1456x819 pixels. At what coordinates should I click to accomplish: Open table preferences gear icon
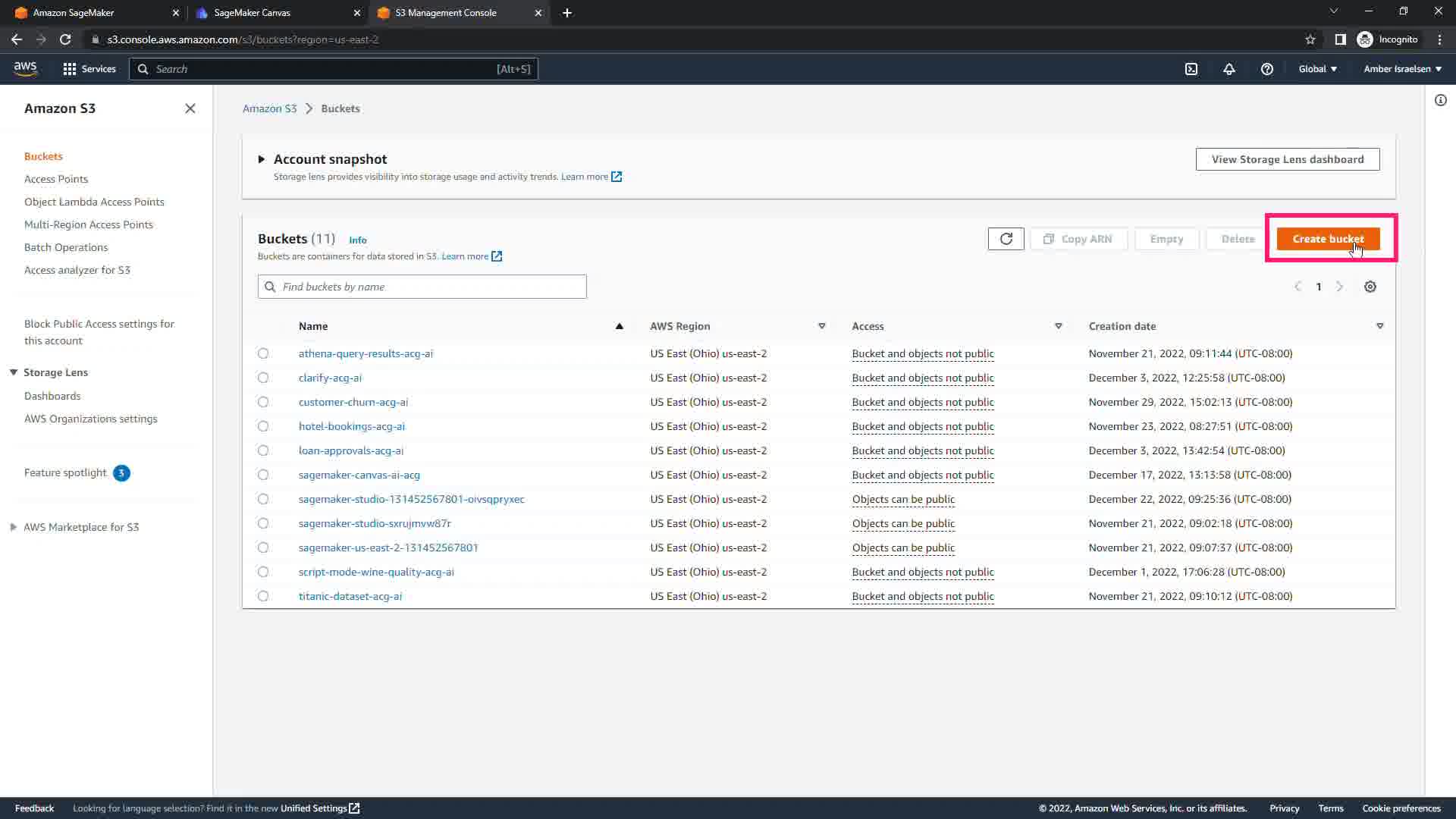(1370, 287)
